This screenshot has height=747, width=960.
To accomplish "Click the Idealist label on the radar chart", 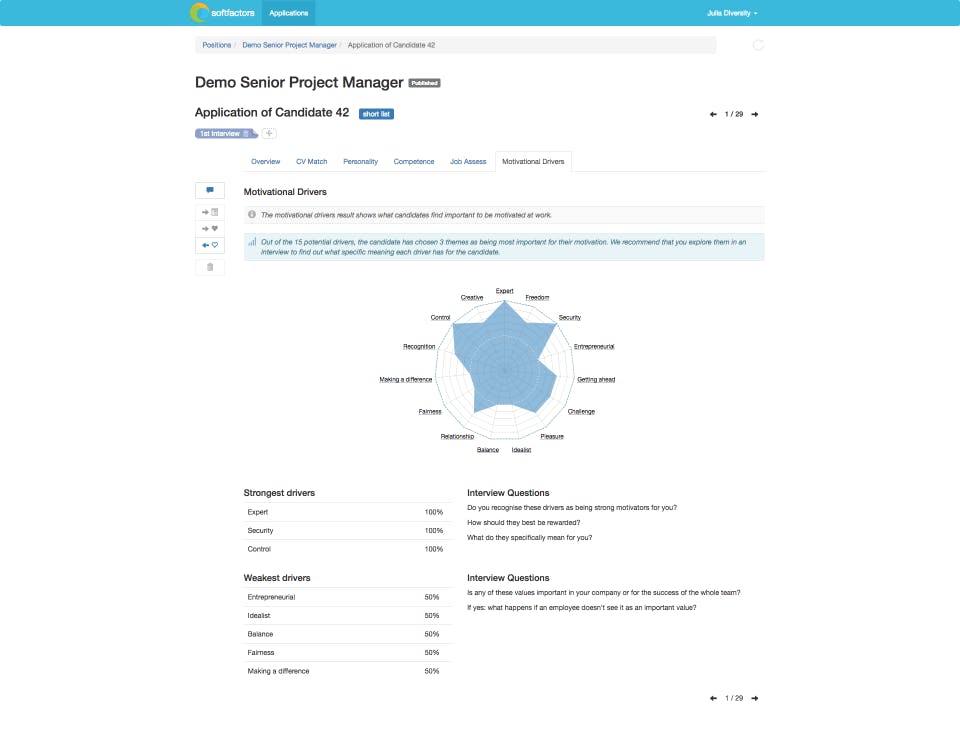I will (x=521, y=450).
